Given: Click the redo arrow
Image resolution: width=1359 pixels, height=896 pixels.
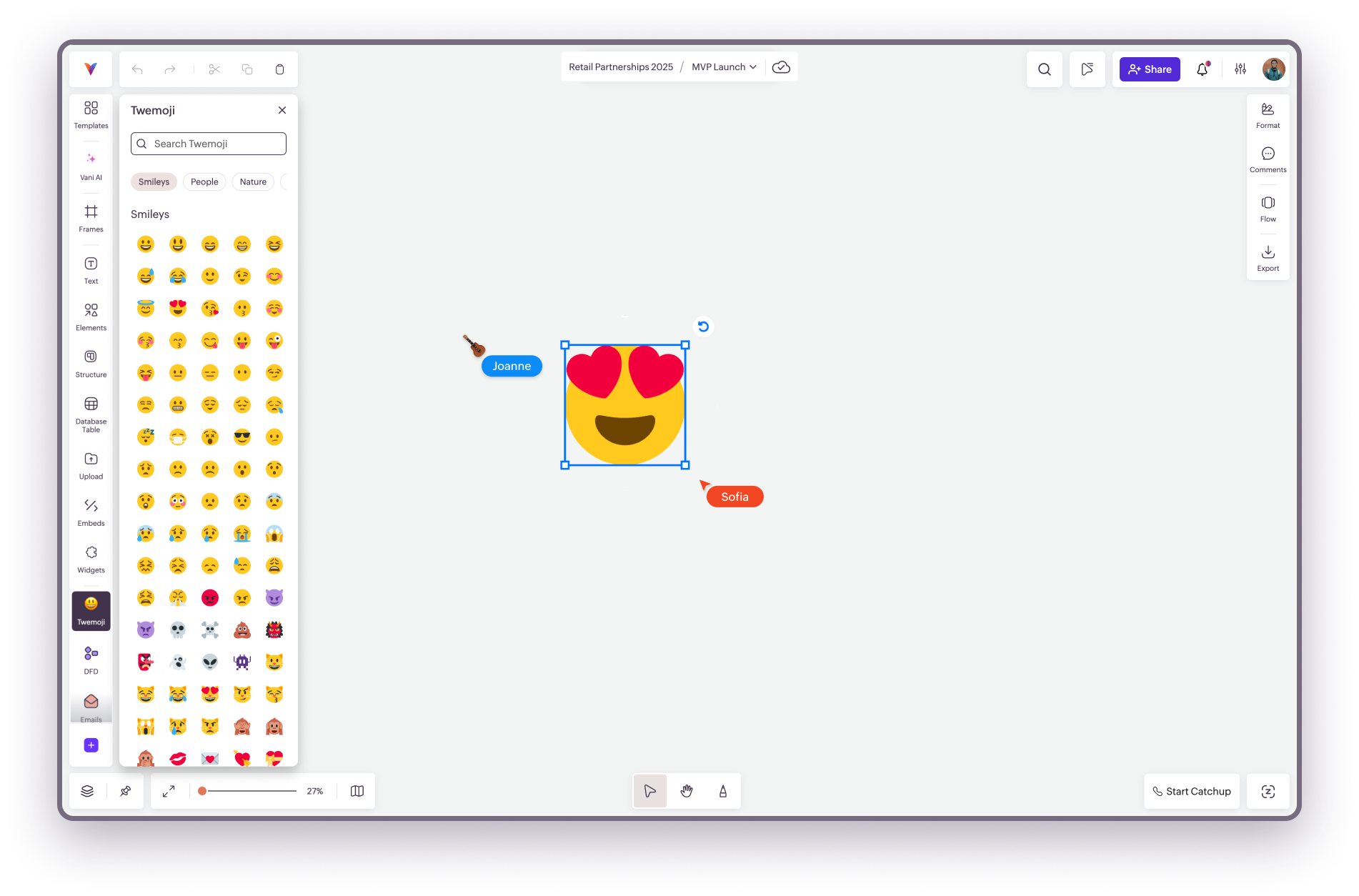Looking at the screenshot, I should pos(170,69).
